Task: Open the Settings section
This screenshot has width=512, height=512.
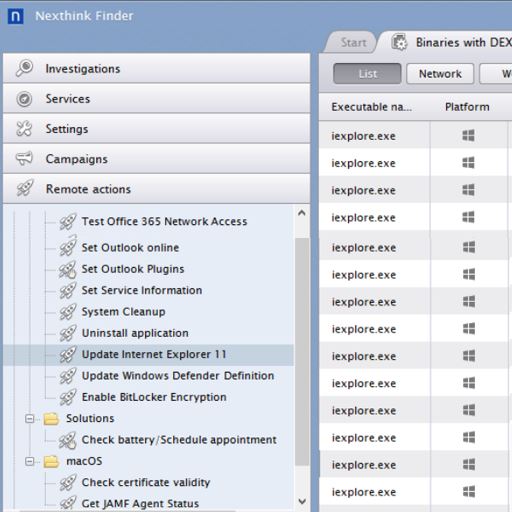Action: click(156, 129)
